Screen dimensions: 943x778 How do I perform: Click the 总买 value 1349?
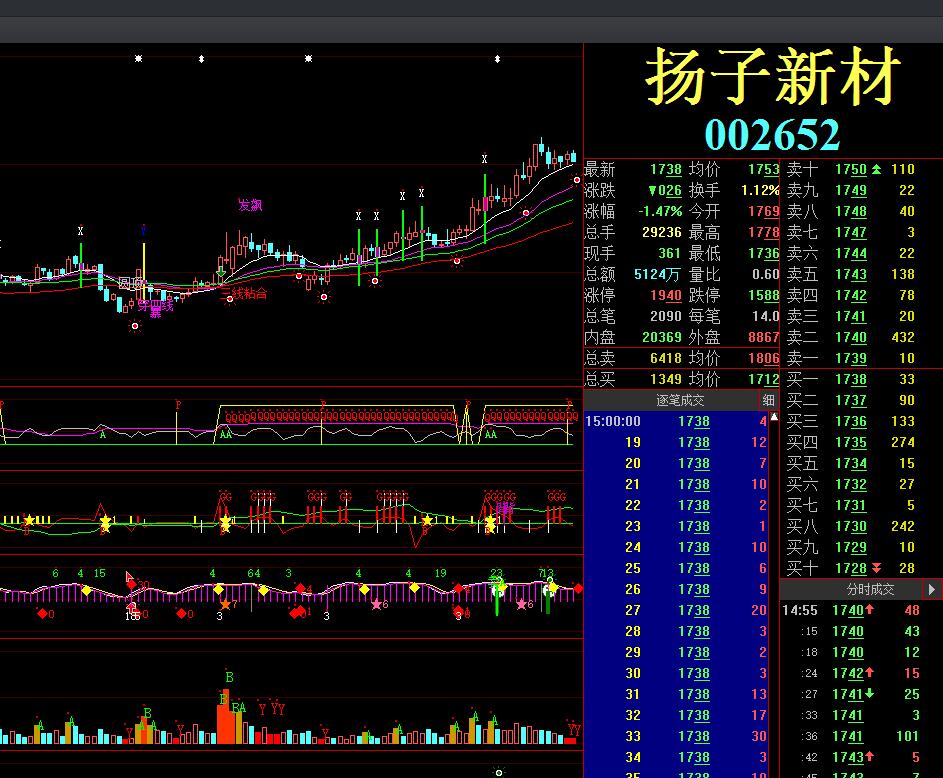click(x=666, y=379)
